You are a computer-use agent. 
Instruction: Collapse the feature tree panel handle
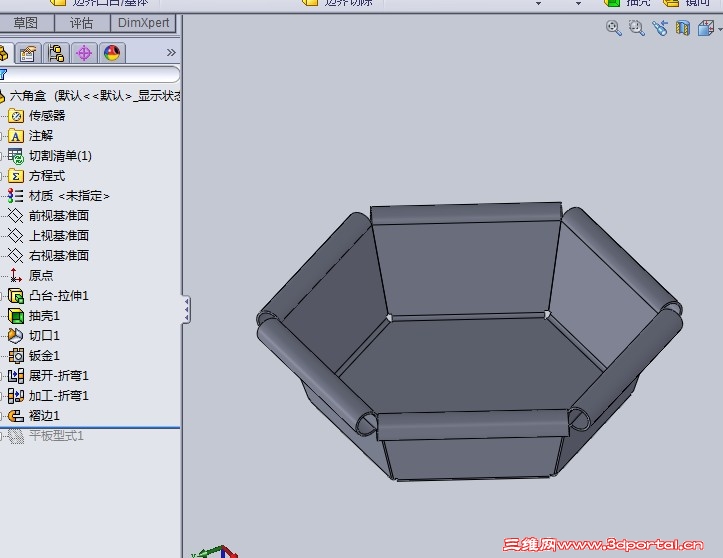click(186, 309)
